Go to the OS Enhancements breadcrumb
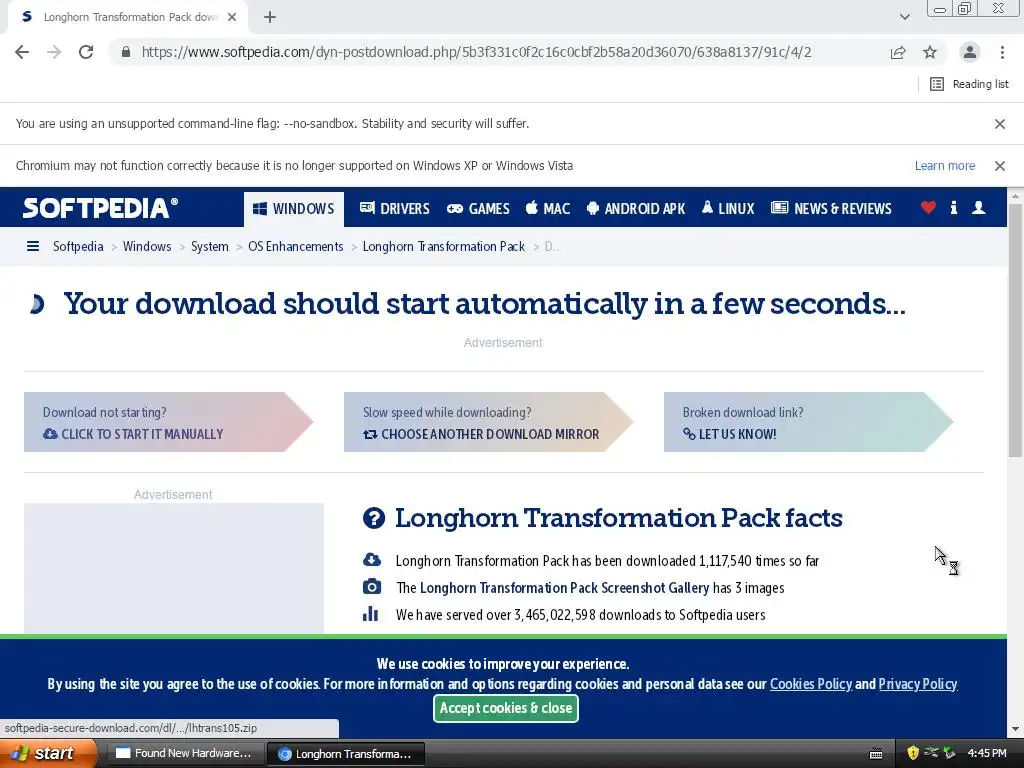This screenshot has width=1024, height=768. (295, 246)
